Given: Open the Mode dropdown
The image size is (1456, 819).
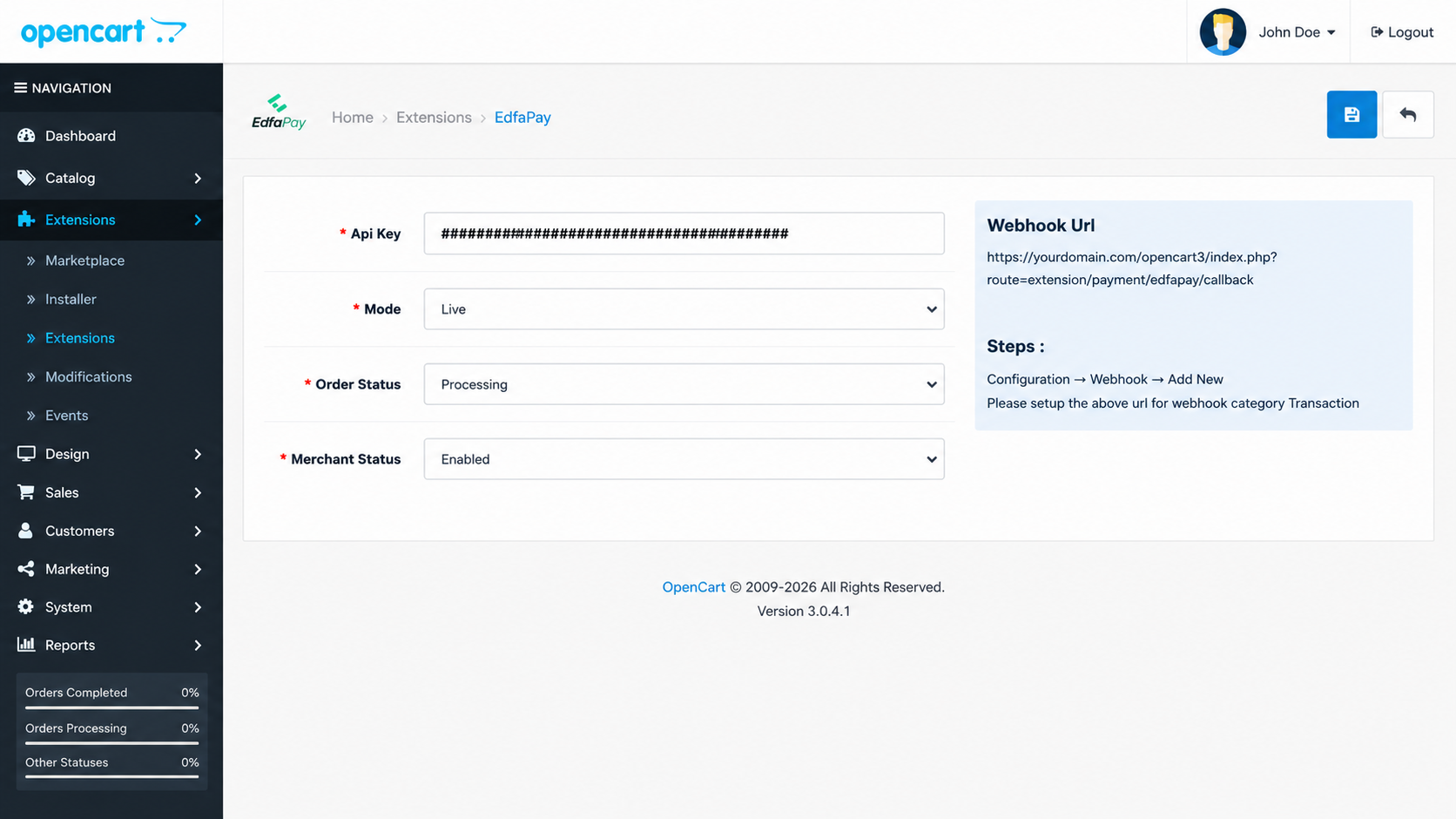Looking at the screenshot, I should coord(684,309).
